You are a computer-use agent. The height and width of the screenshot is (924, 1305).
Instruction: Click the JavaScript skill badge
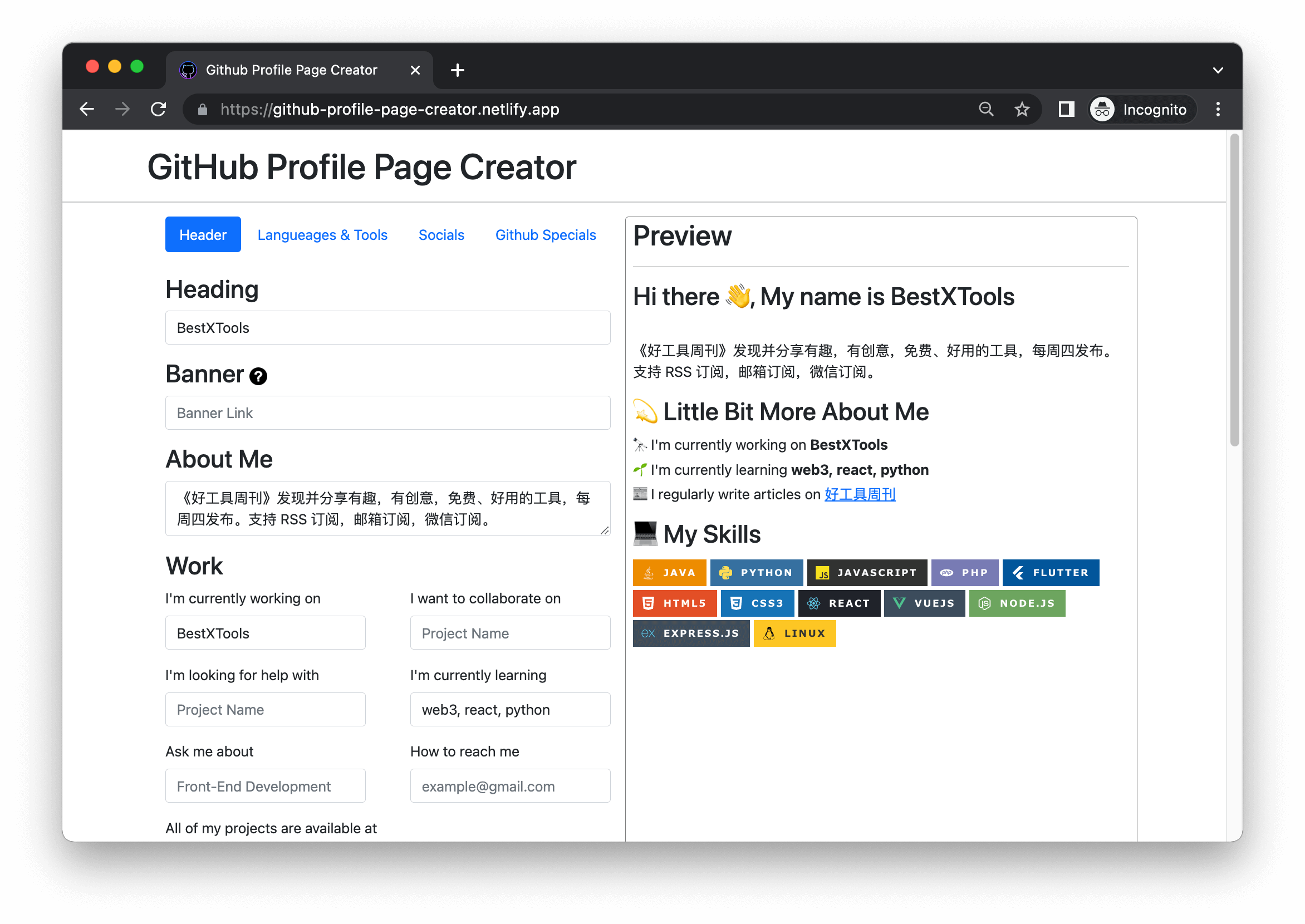[x=867, y=572]
